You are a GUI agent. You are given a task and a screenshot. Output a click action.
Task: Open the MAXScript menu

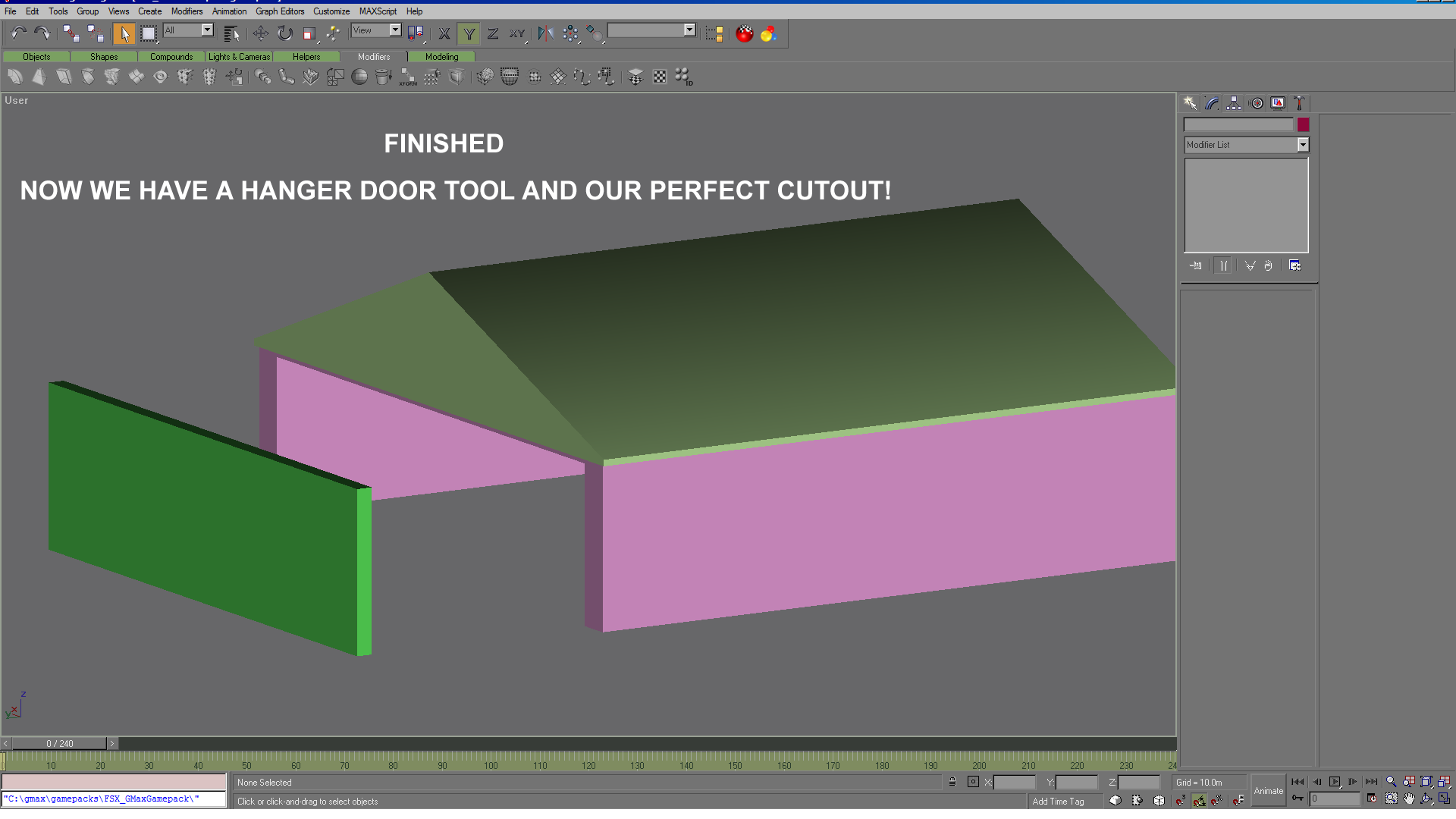click(x=378, y=11)
